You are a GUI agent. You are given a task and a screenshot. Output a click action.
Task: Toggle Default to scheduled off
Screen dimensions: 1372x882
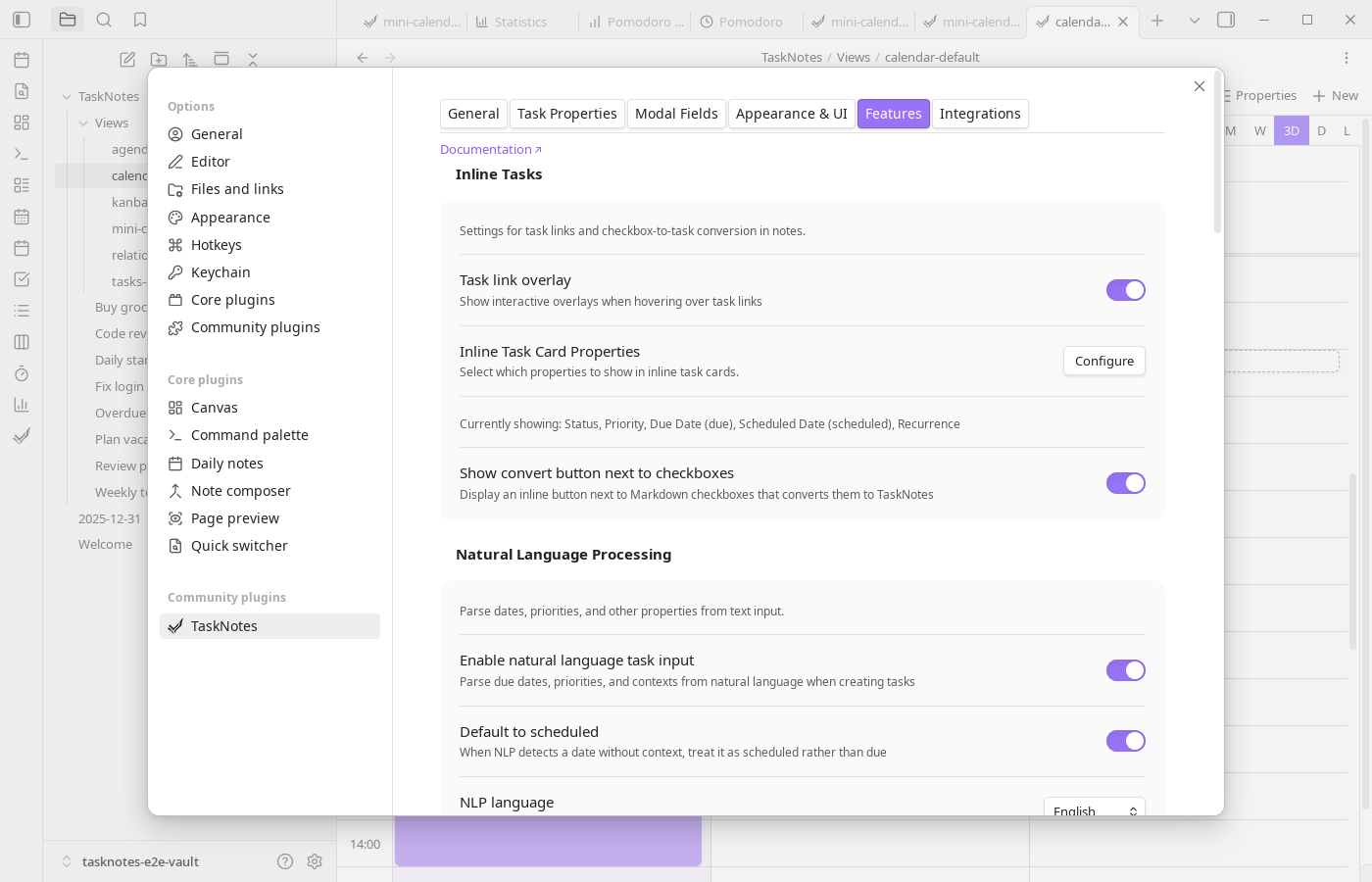pos(1125,741)
